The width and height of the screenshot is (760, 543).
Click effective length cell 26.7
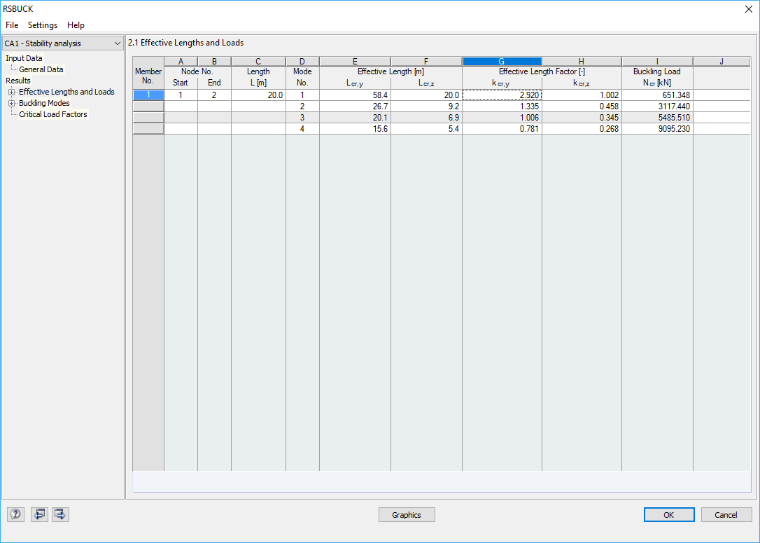tap(355, 106)
